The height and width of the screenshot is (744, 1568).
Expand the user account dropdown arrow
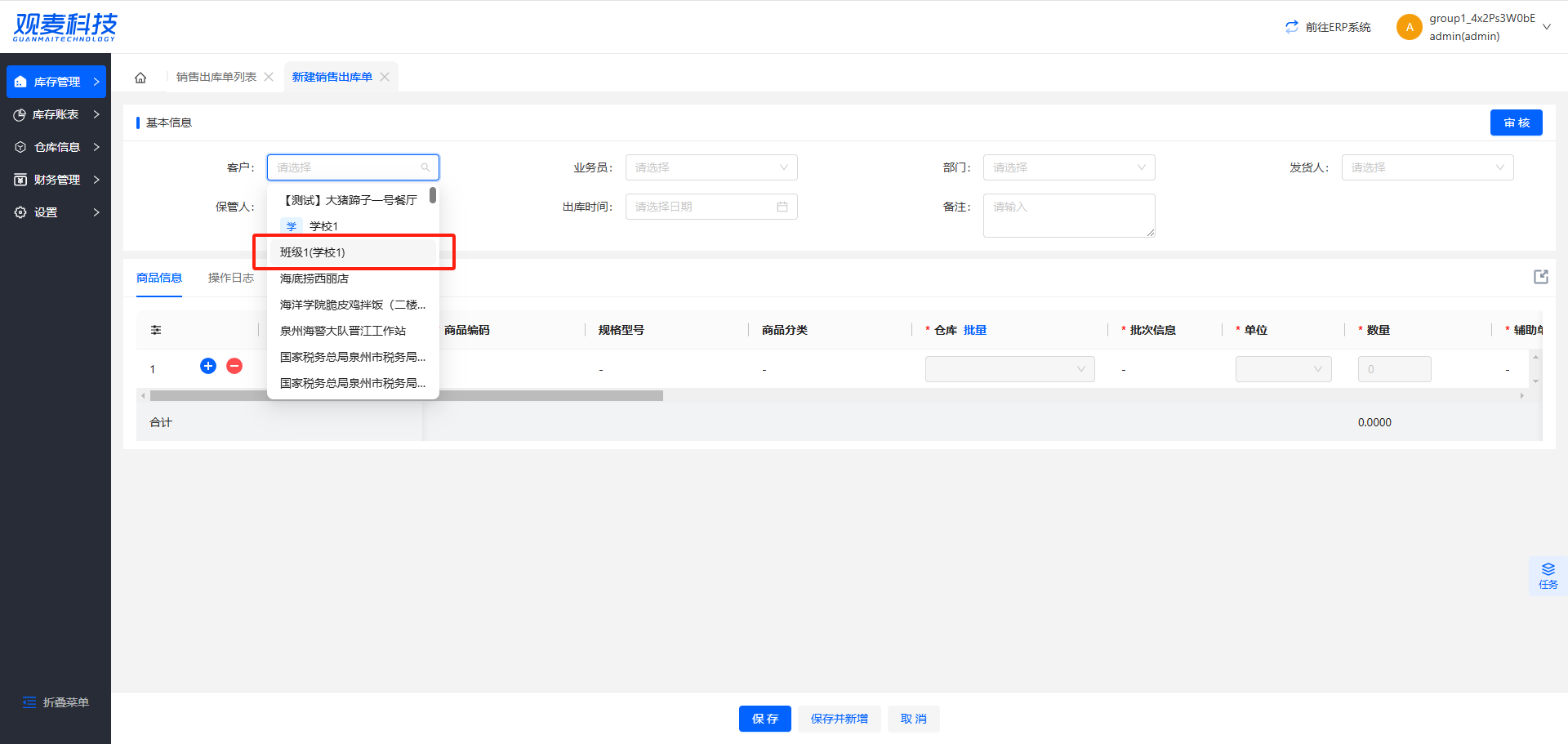point(1546,27)
